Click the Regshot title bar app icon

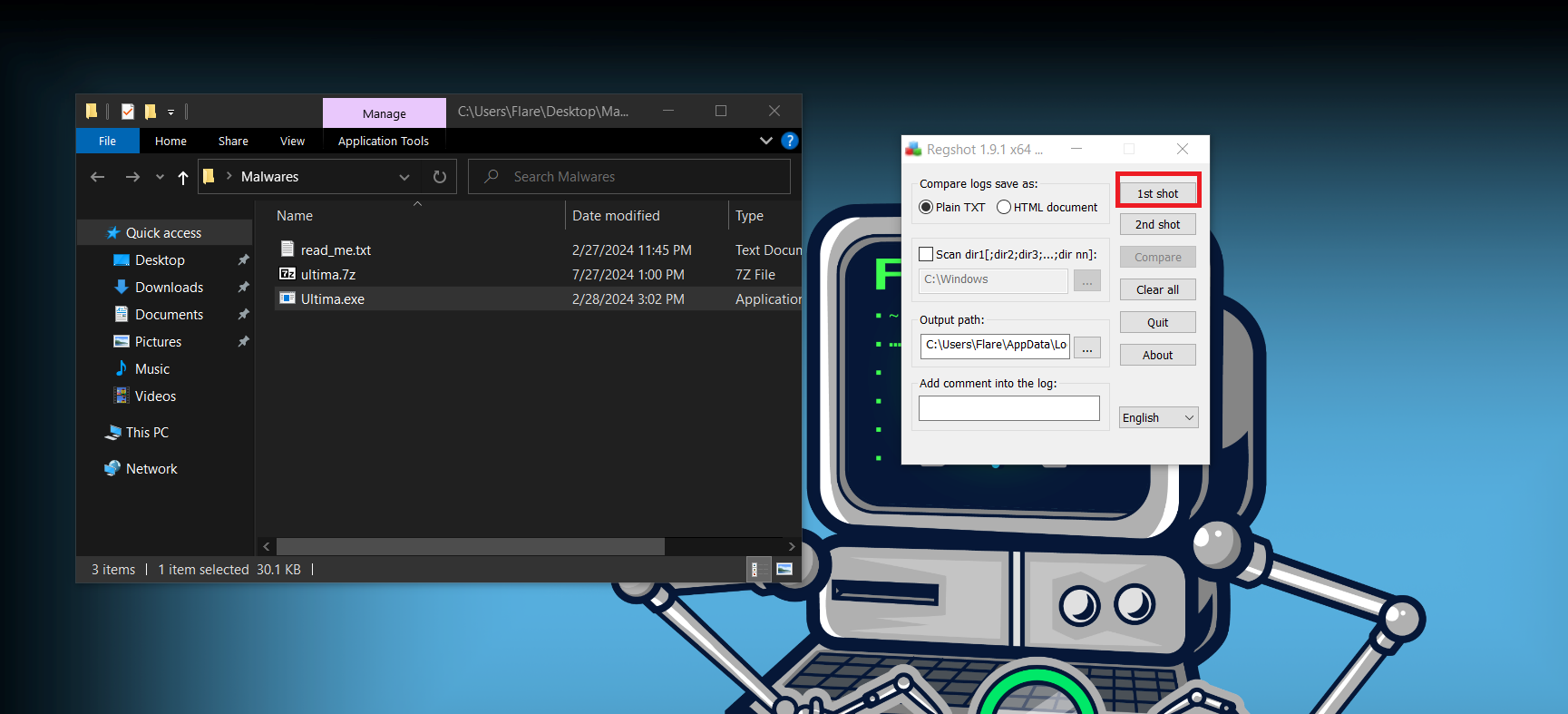click(x=913, y=150)
